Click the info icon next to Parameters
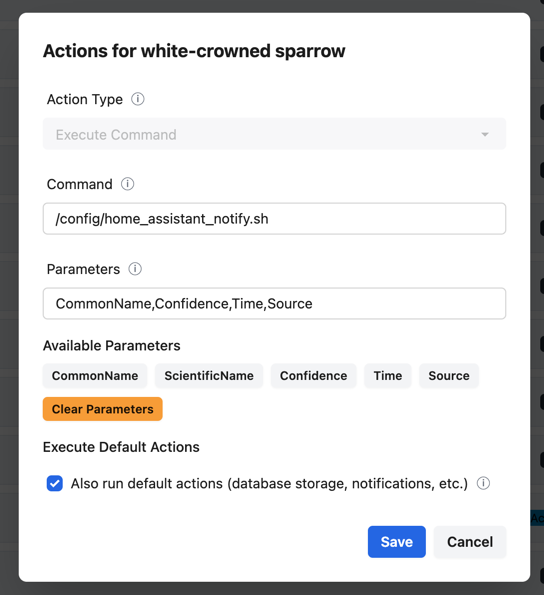The image size is (544, 595). pos(135,269)
